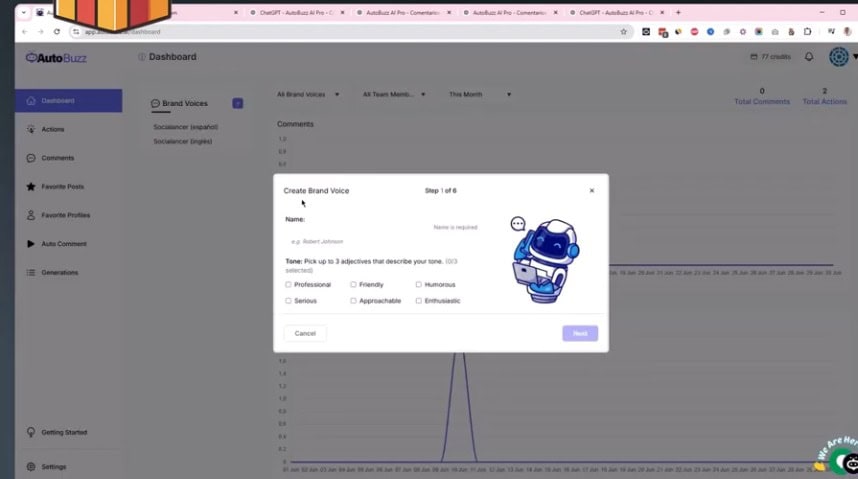
Task: Click the robot mascot illustration
Action: click(545, 261)
